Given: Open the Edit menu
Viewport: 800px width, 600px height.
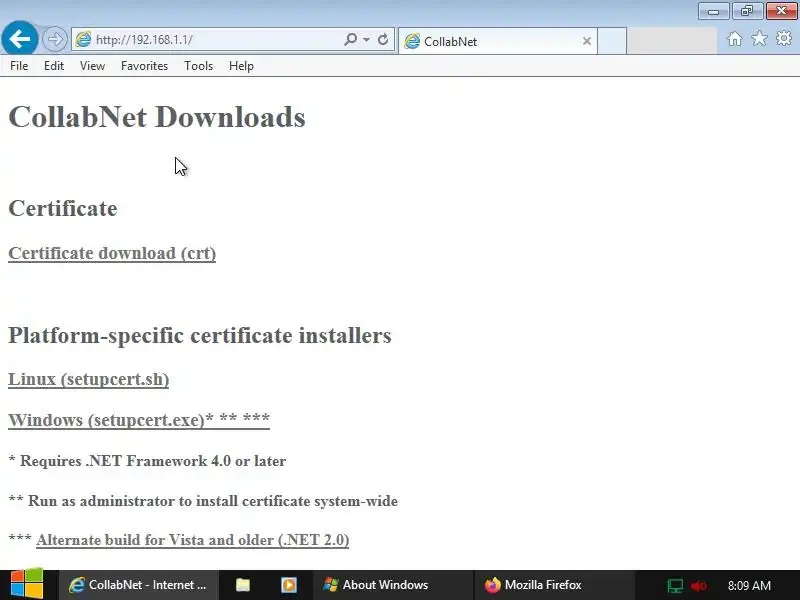Looking at the screenshot, I should [54, 66].
